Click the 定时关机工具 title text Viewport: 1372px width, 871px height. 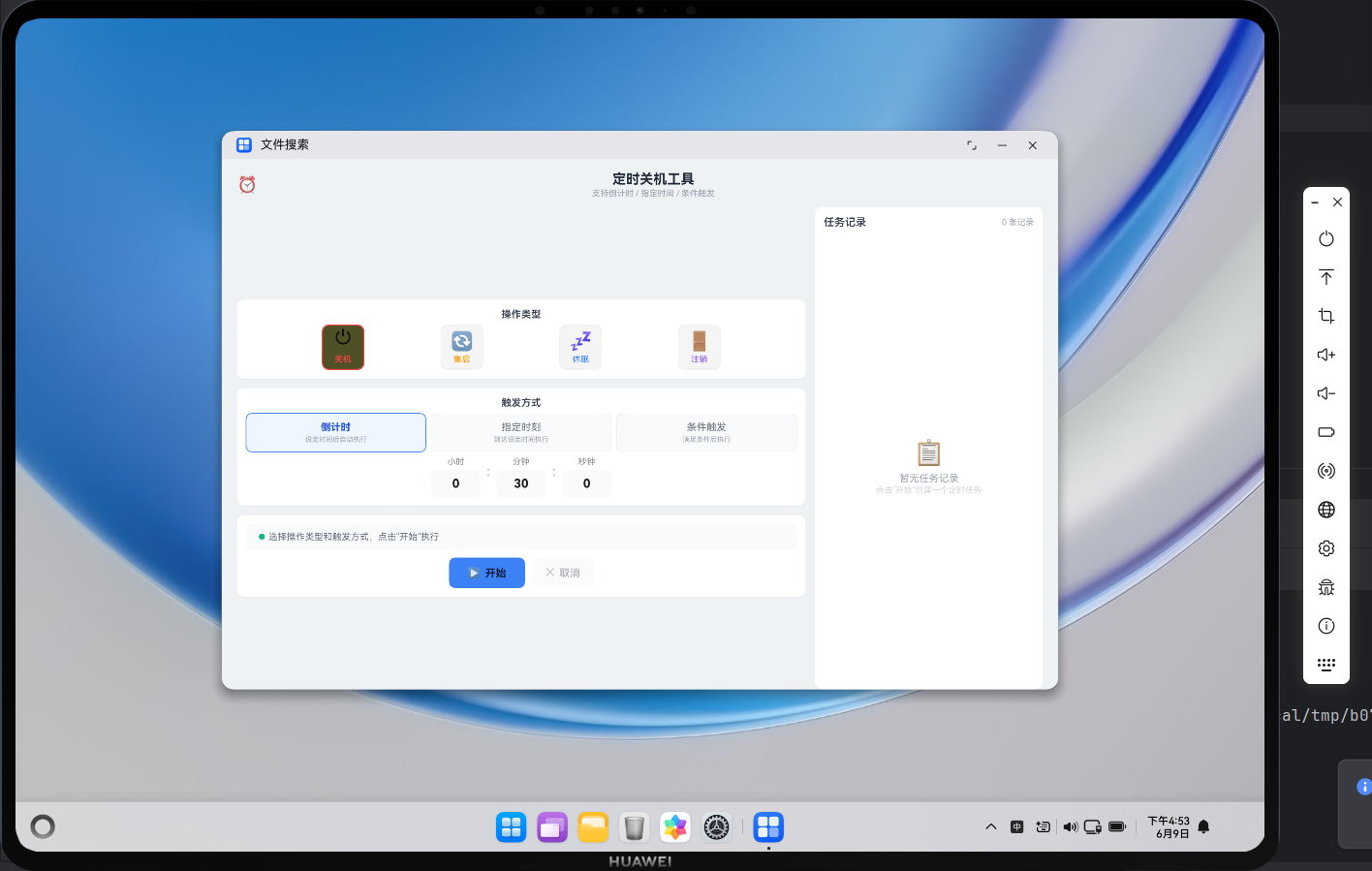(653, 179)
